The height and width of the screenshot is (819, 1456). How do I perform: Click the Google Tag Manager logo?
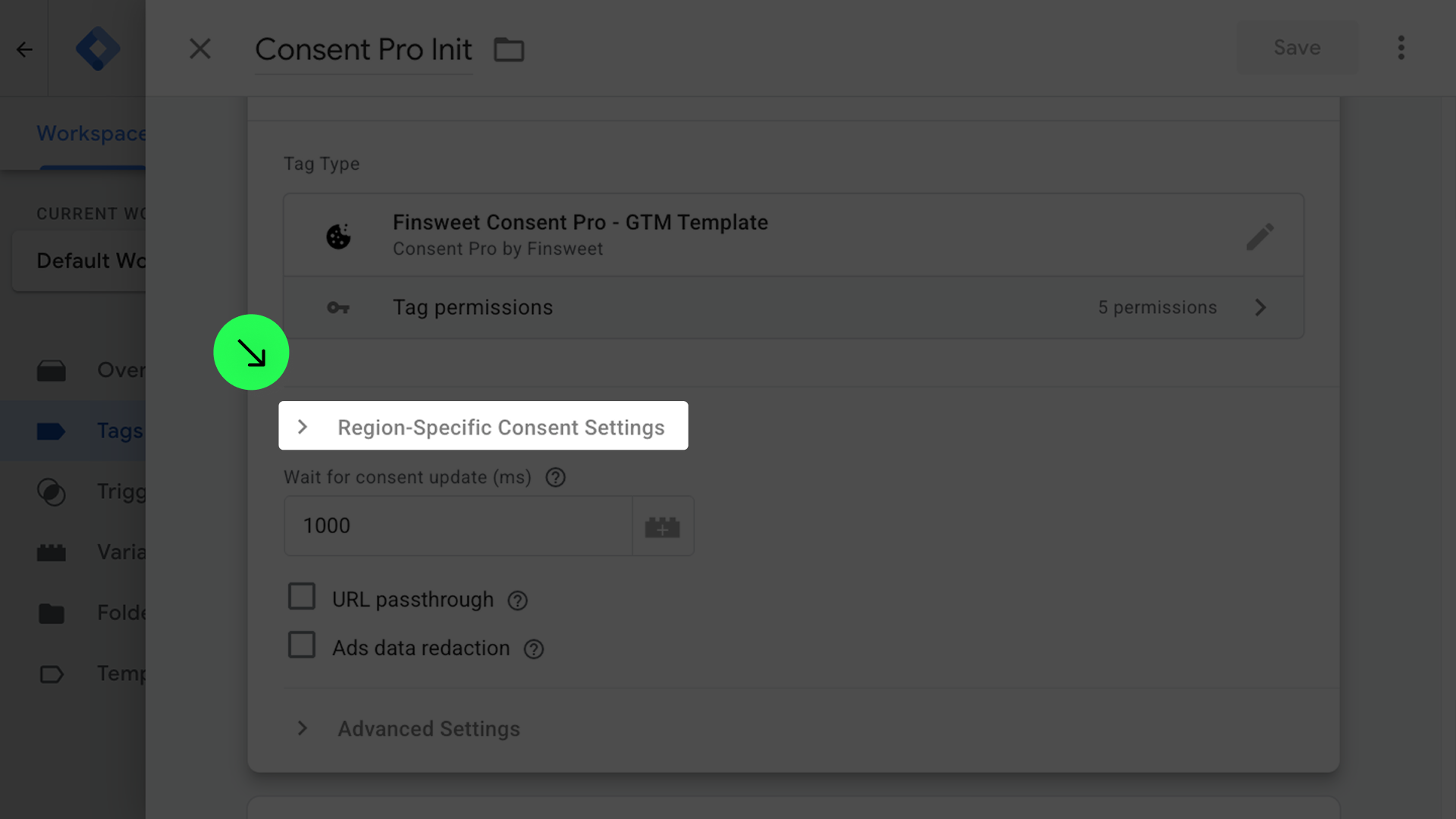[98, 49]
